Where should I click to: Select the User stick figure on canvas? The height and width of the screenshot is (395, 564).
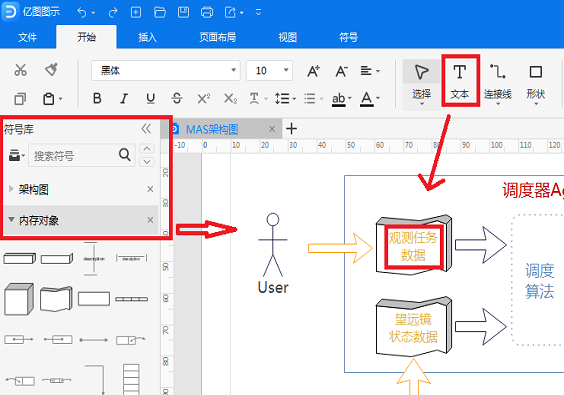[x=273, y=245]
